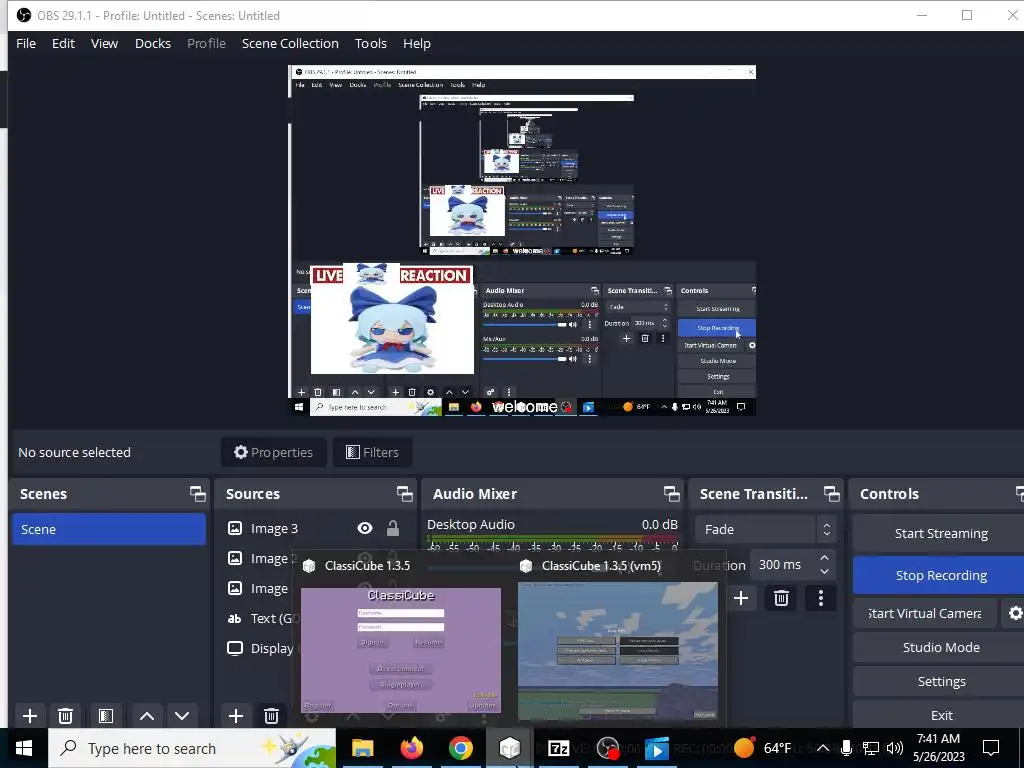The height and width of the screenshot is (768, 1024).
Task: Add a new source with plus icon
Action: click(x=236, y=716)
